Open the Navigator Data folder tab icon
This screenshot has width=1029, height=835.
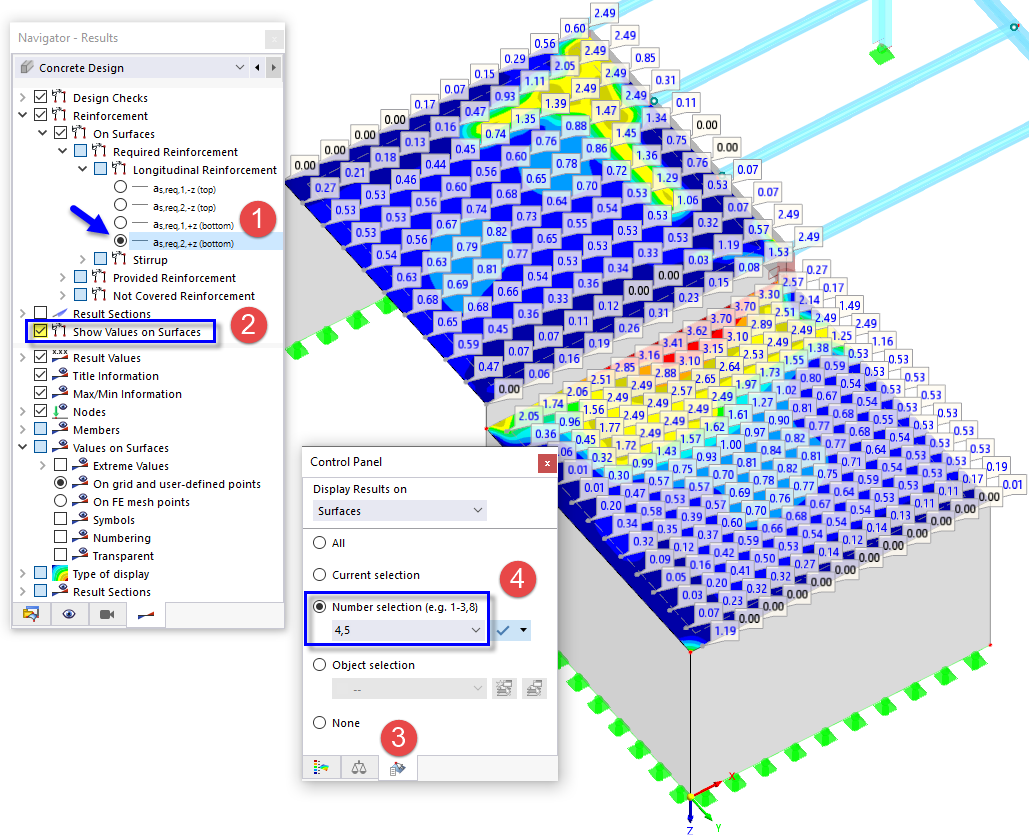32,614
